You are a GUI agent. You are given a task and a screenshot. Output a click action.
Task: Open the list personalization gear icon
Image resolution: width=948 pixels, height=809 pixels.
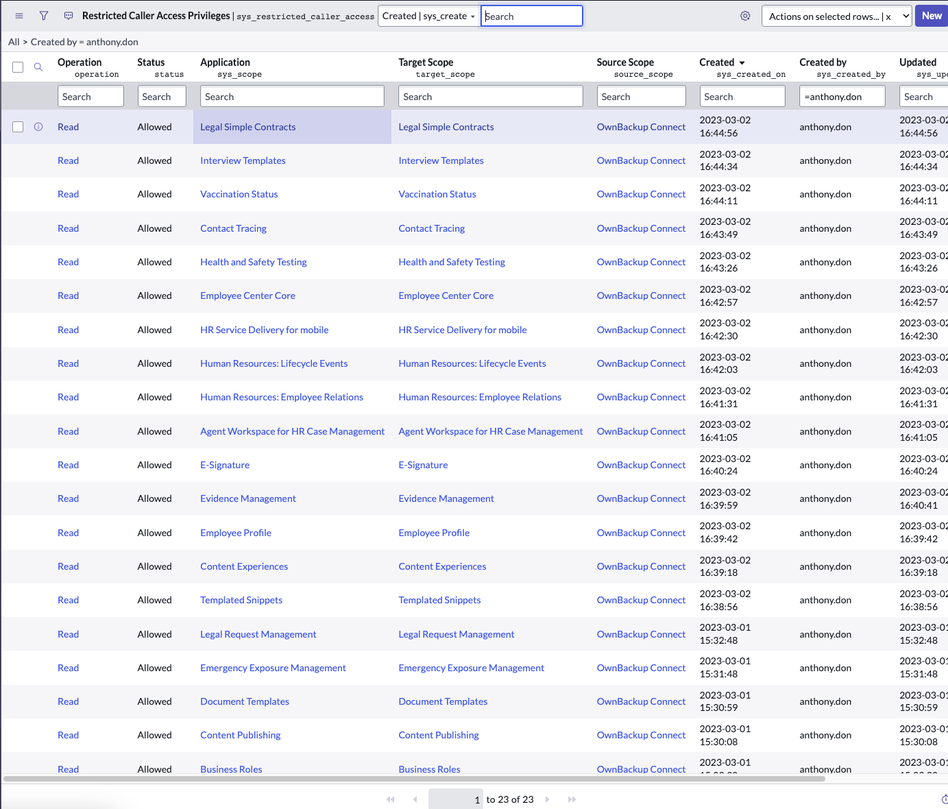(x=744, y=15)
